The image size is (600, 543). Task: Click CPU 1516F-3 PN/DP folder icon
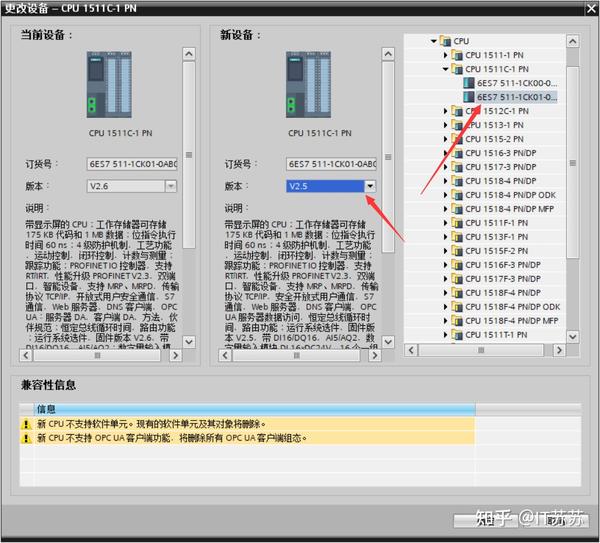(457, 265)
